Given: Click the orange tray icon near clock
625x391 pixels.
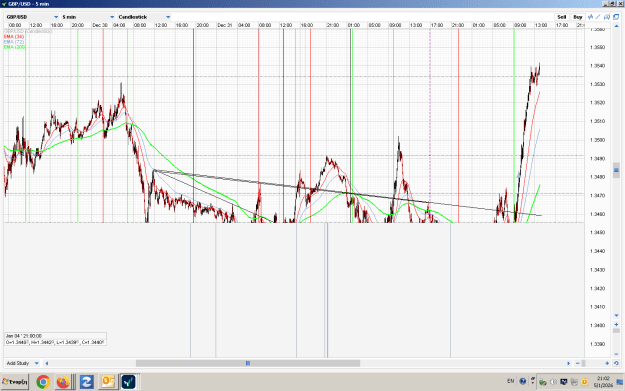Looking at the screenshot, I should [x=584, y=382].
